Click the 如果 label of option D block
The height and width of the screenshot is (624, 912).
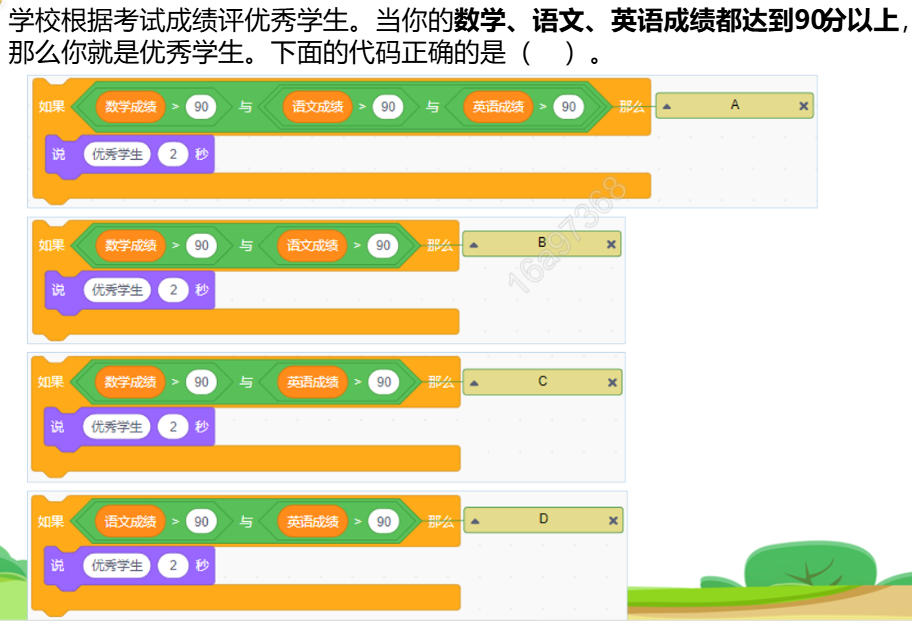point(51,522)
